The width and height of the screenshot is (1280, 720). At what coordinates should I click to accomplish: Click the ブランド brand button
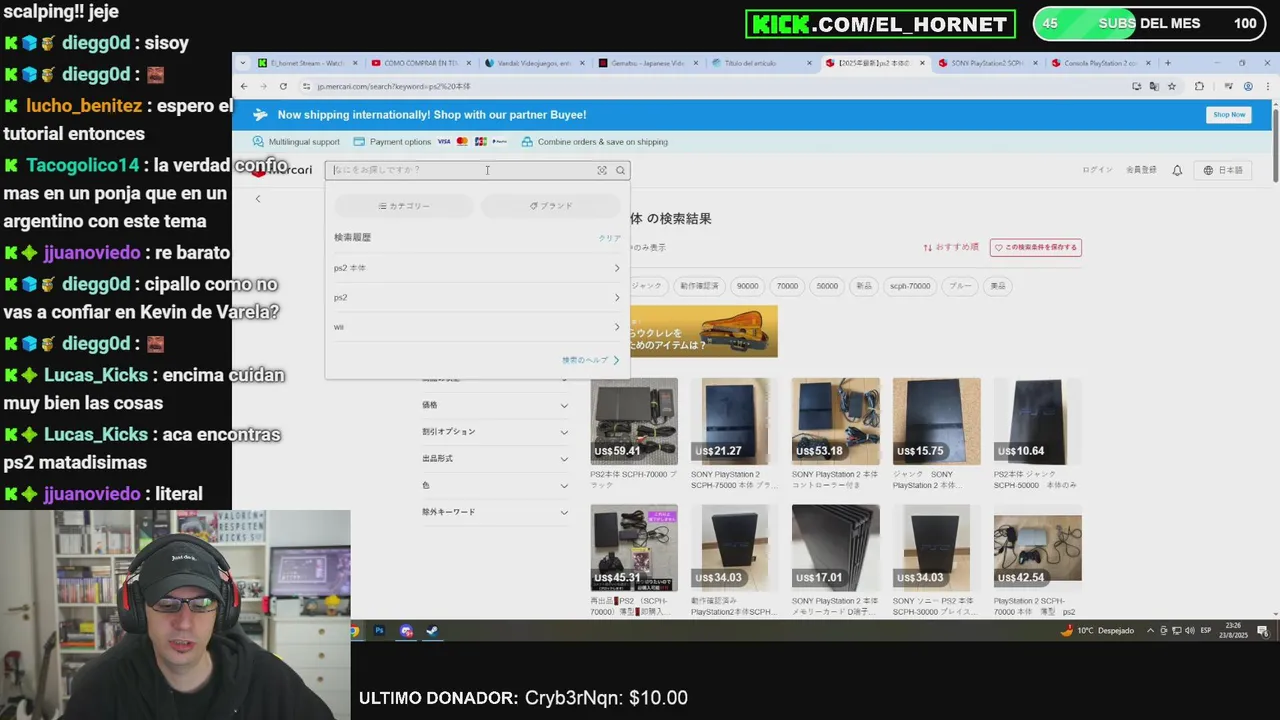(x=551, y=206)
